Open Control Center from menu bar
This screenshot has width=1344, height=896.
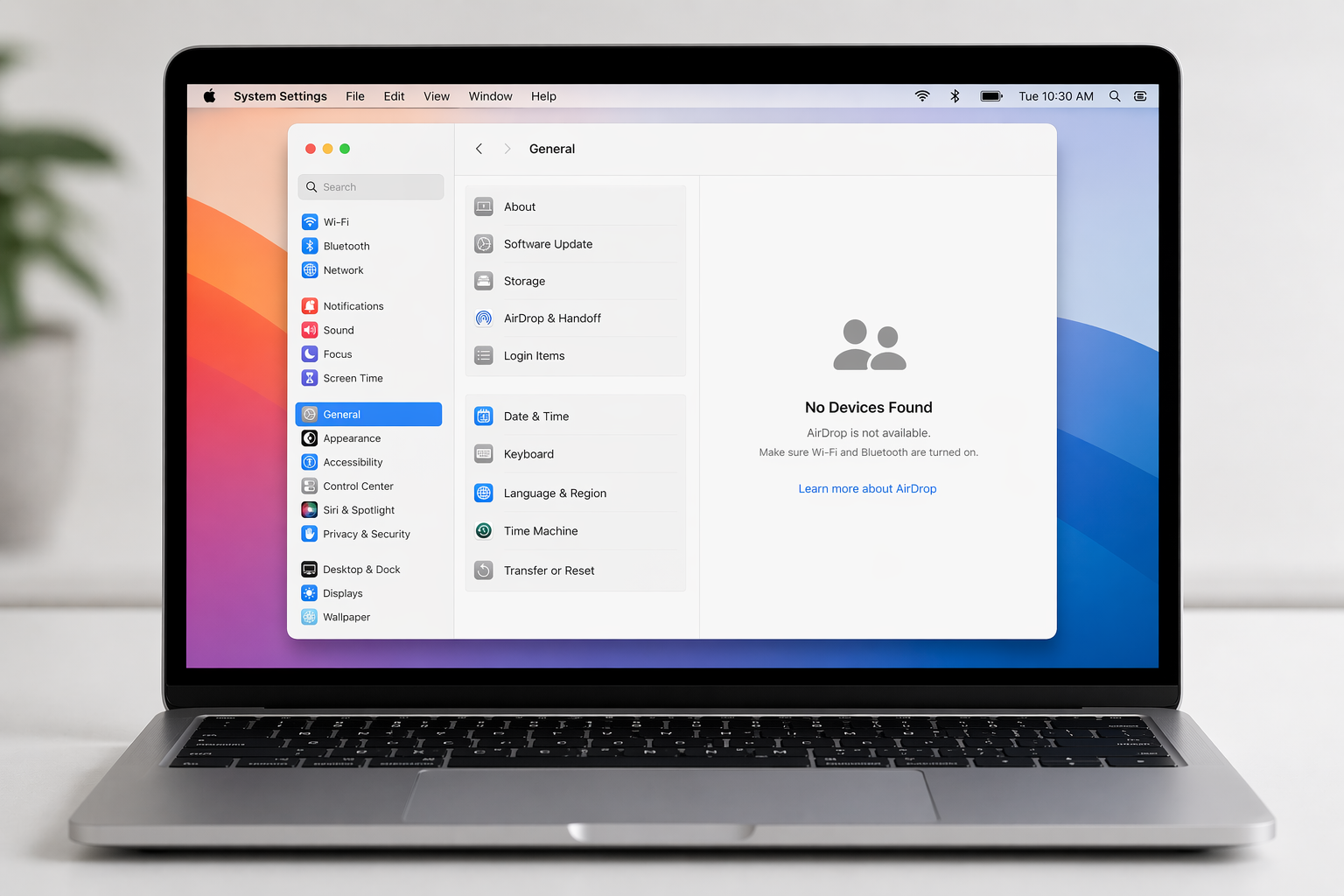click(x=1140, y=96)
